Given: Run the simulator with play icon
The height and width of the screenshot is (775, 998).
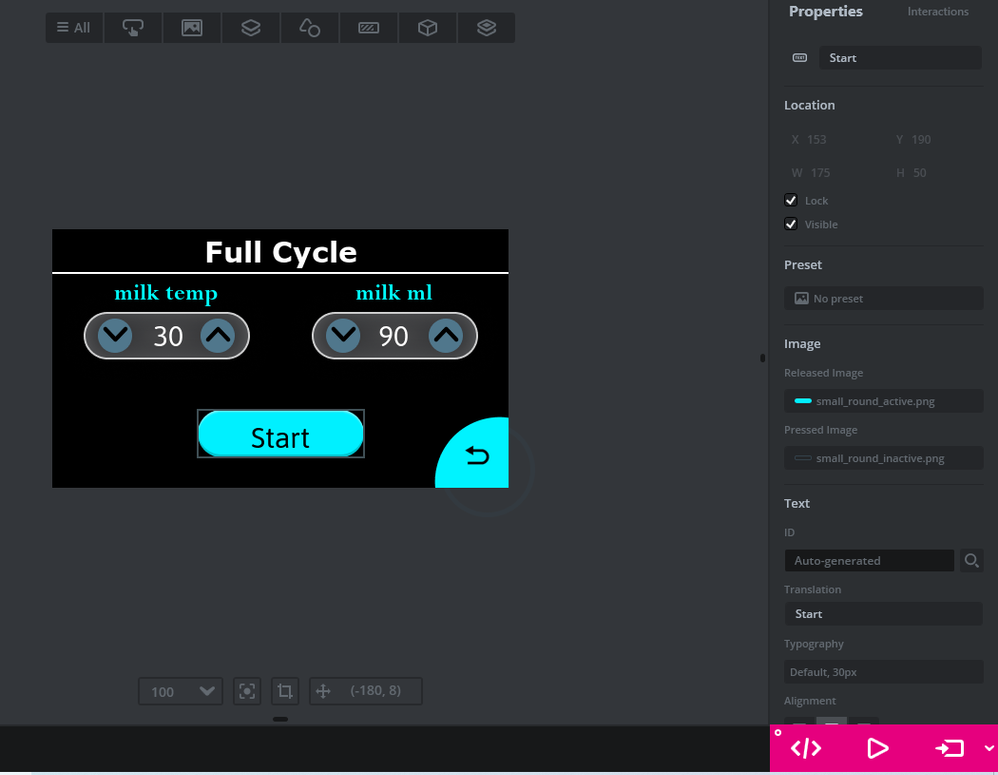Looking at the screenshot, I should (x=877, y=749).
